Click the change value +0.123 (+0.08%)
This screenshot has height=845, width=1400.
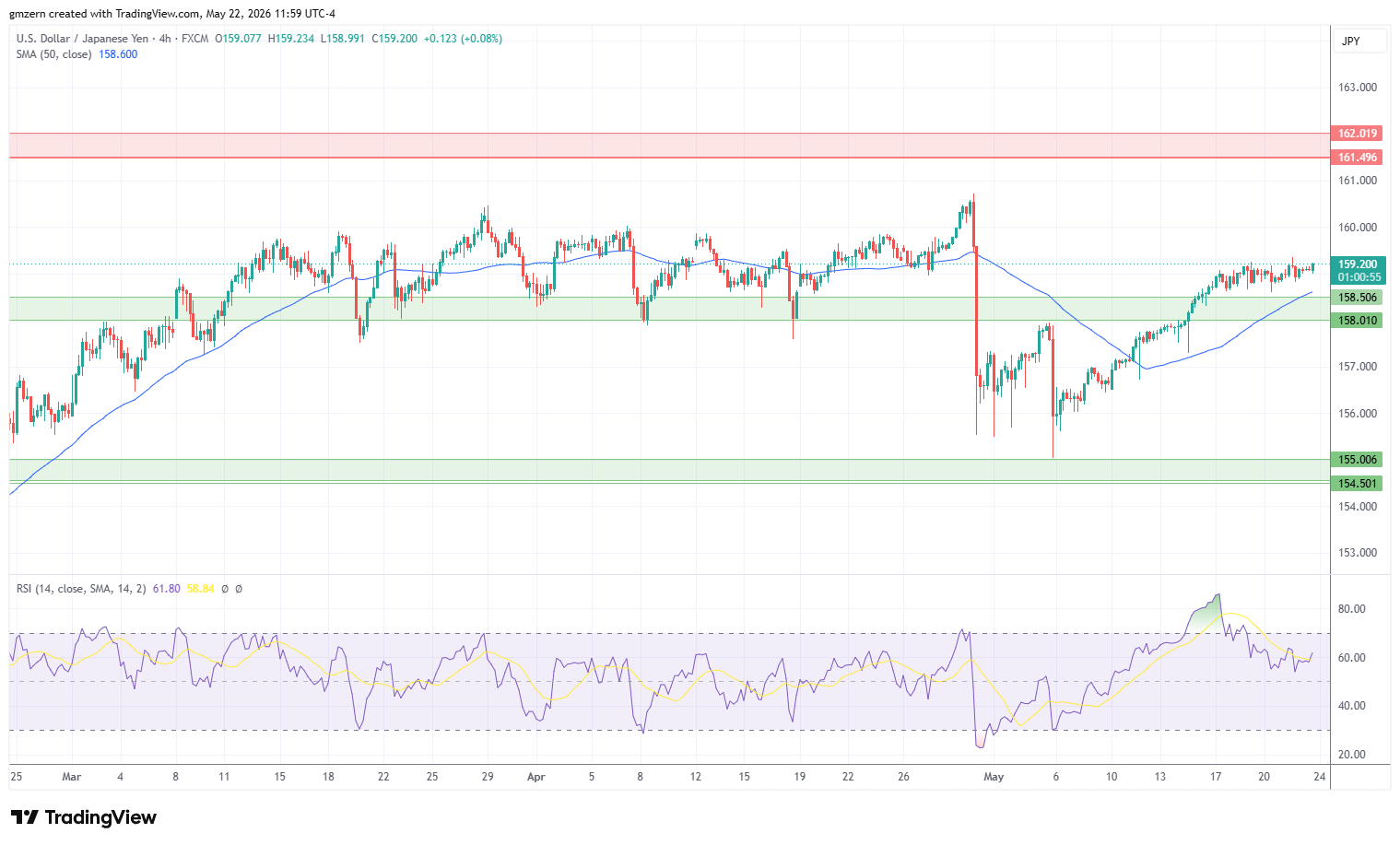coord(463,39)
